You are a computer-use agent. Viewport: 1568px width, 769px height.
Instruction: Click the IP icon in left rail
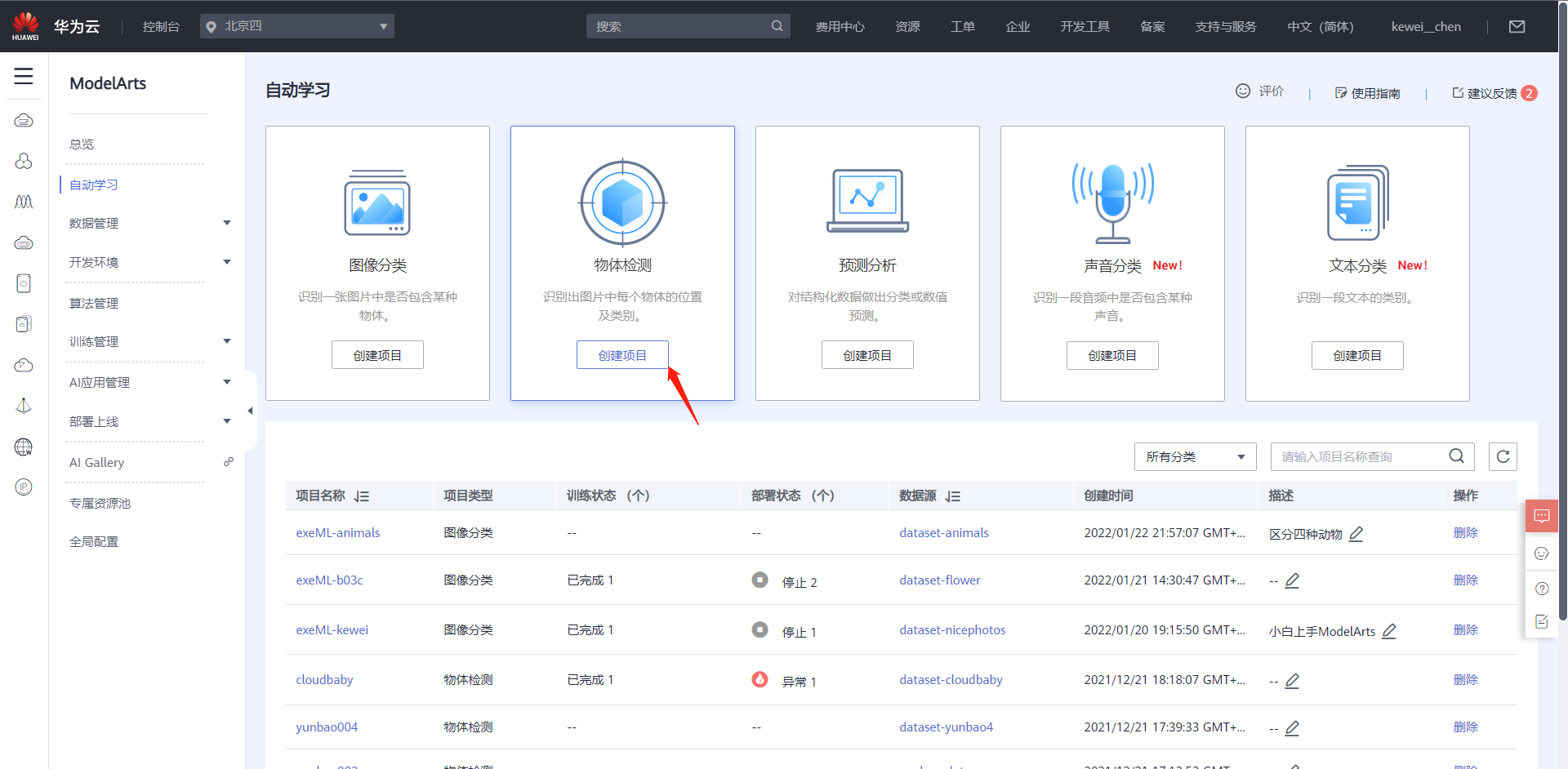click(x=24, y=487)
